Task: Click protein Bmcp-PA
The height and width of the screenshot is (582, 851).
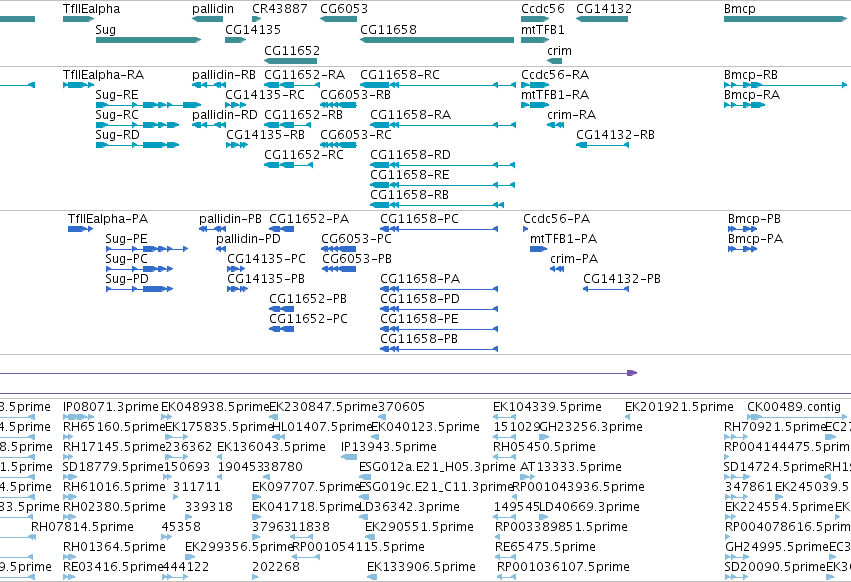Action: 742,249
